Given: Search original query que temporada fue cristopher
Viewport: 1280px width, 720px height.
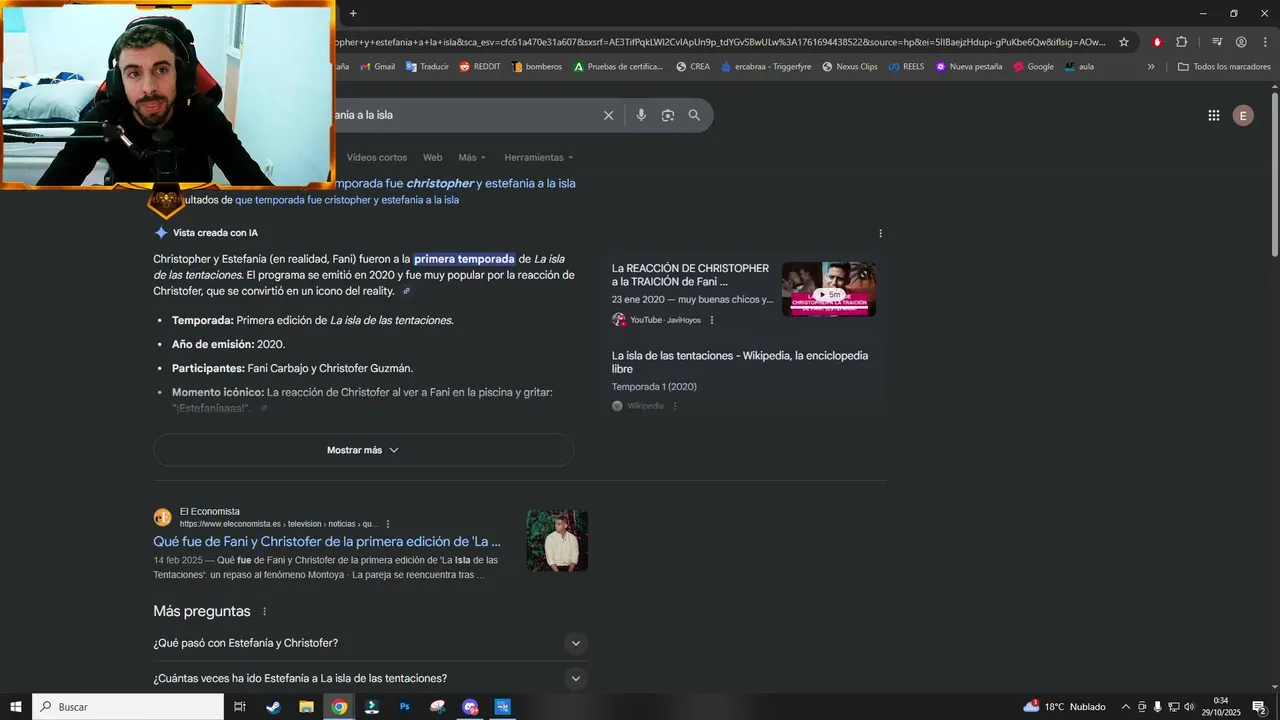Looking at the screenshot, I should tap(347, 200).
